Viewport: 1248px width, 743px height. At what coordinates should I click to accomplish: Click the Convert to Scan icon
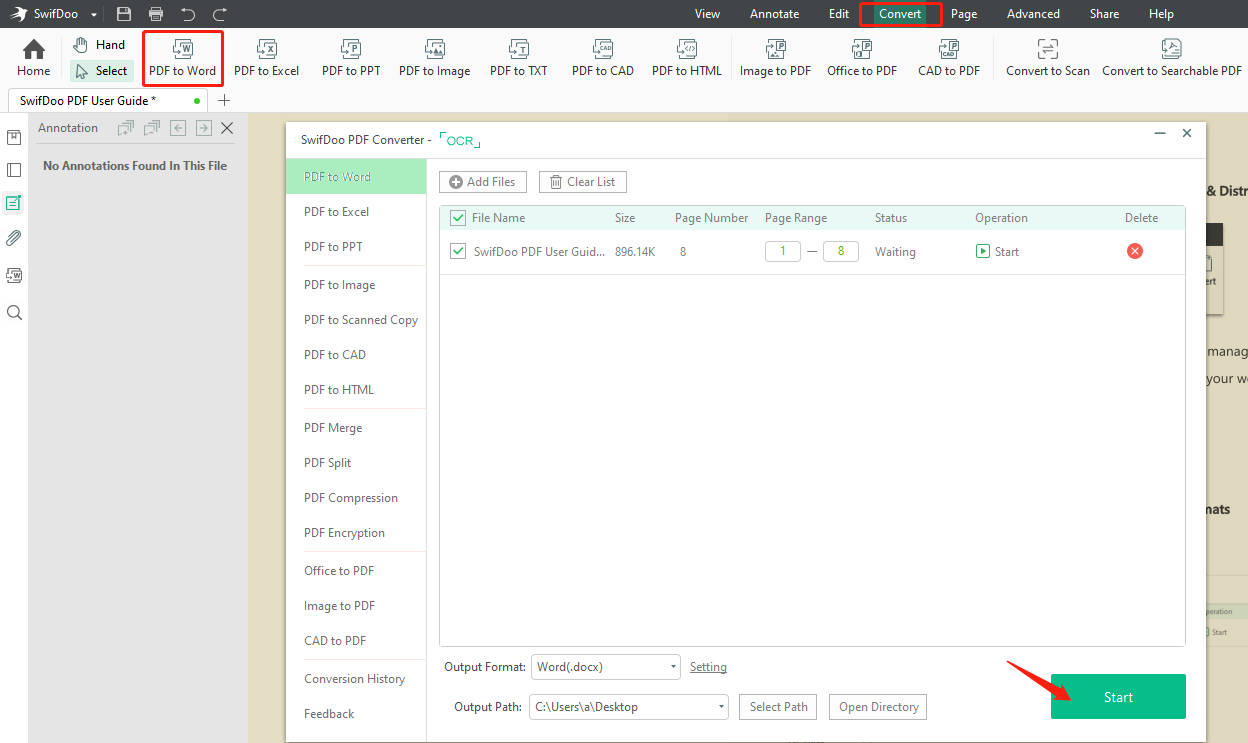(1047, 58)
